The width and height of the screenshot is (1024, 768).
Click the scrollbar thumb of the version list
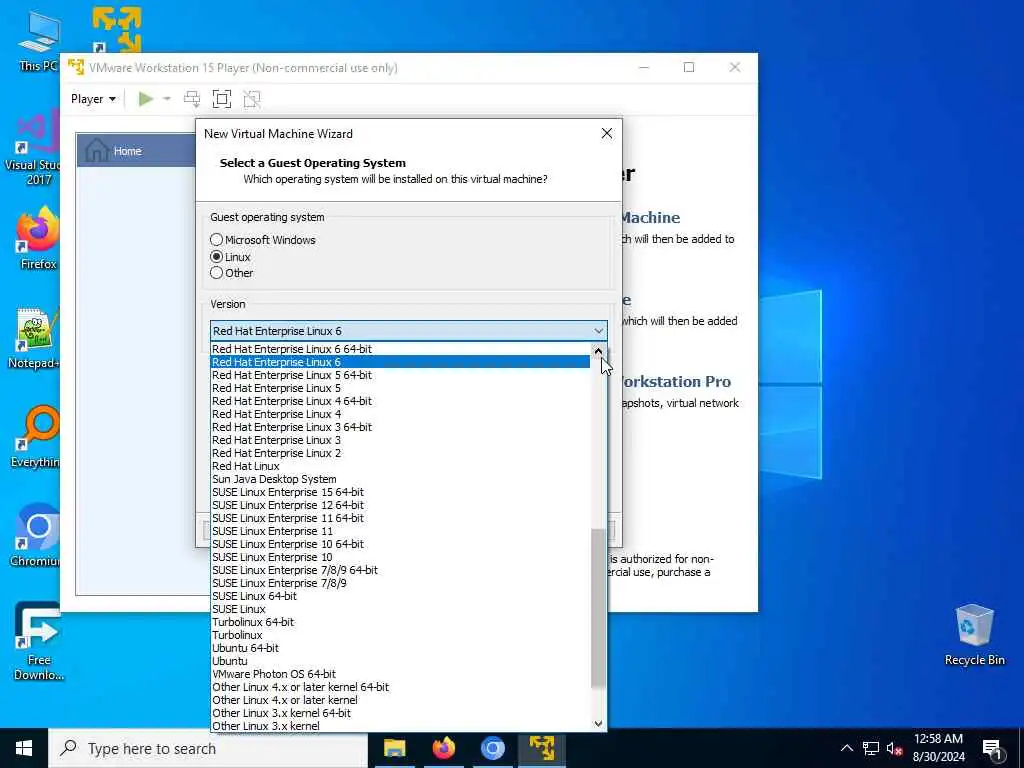point(598,607)
